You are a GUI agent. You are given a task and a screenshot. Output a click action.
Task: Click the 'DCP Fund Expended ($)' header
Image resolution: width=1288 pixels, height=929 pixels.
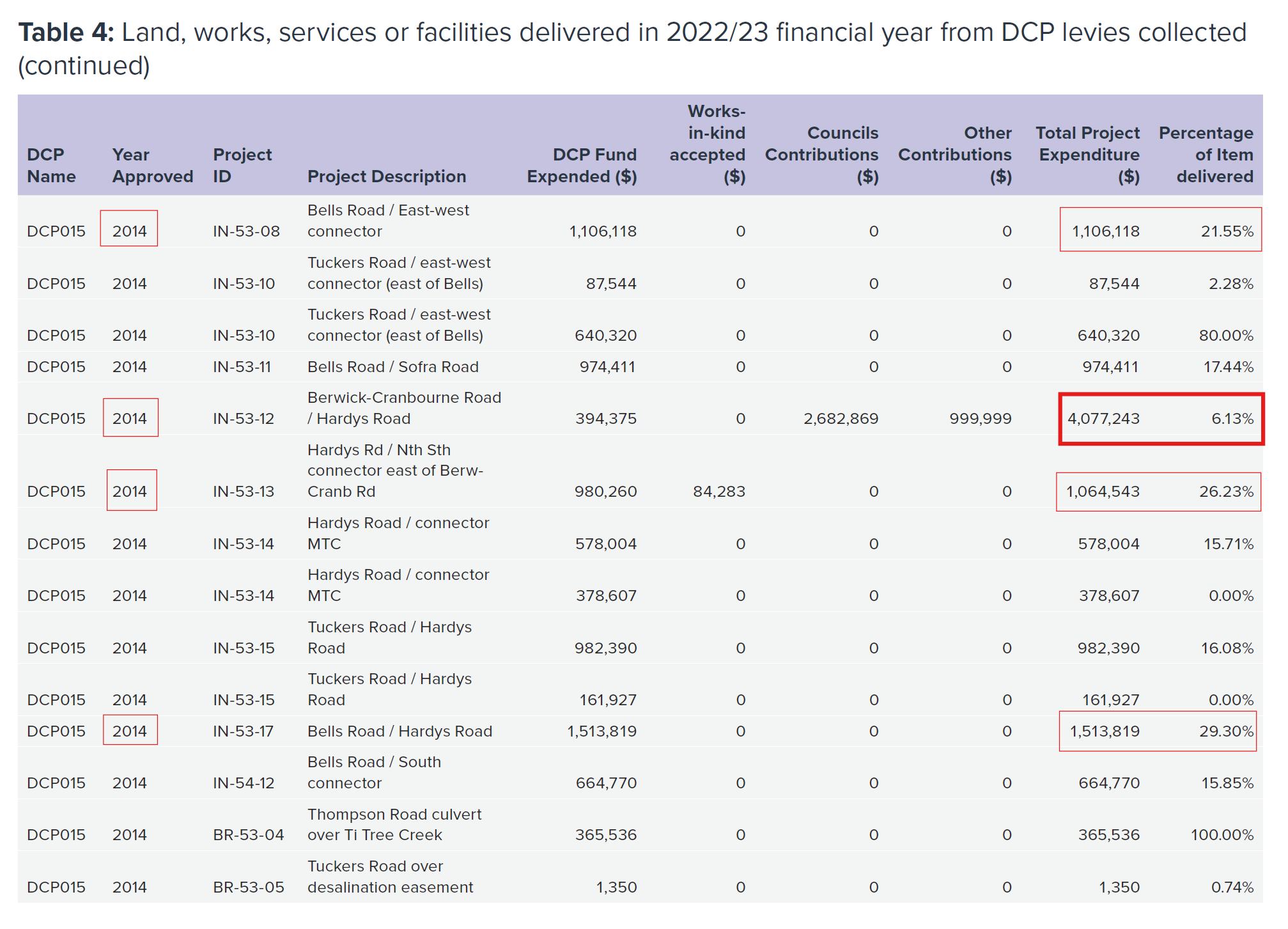click(x=582, y=166)
